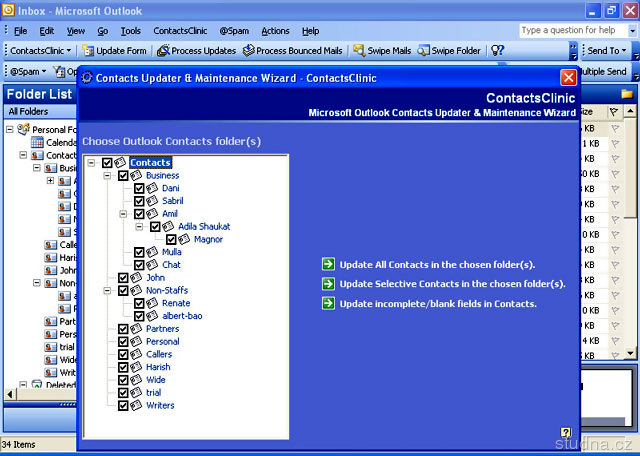
Task: Open the Tools menu
Action: (x=131, y=31)
